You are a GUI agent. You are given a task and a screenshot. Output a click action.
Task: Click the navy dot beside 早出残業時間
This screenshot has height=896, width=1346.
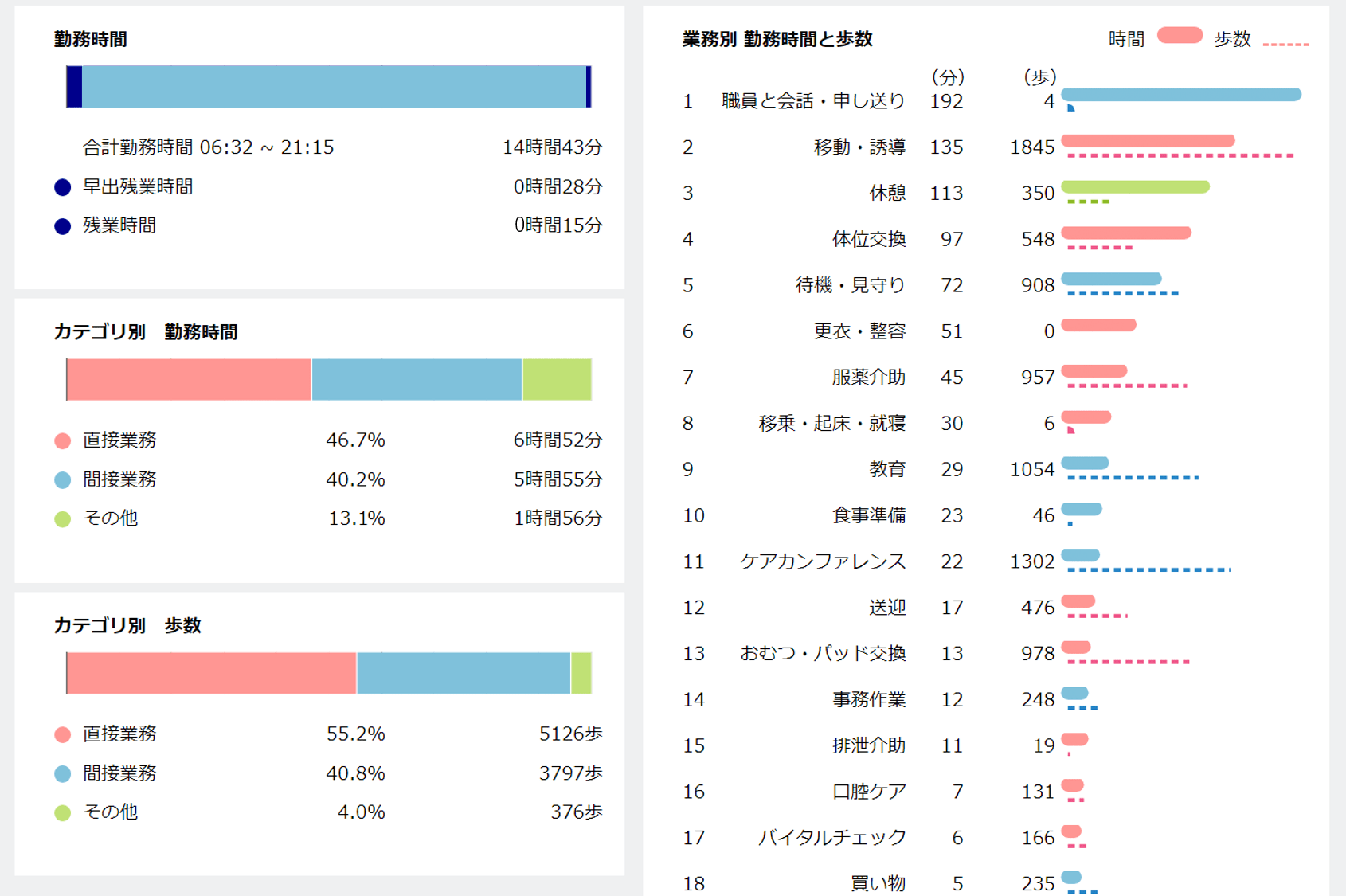62,187
